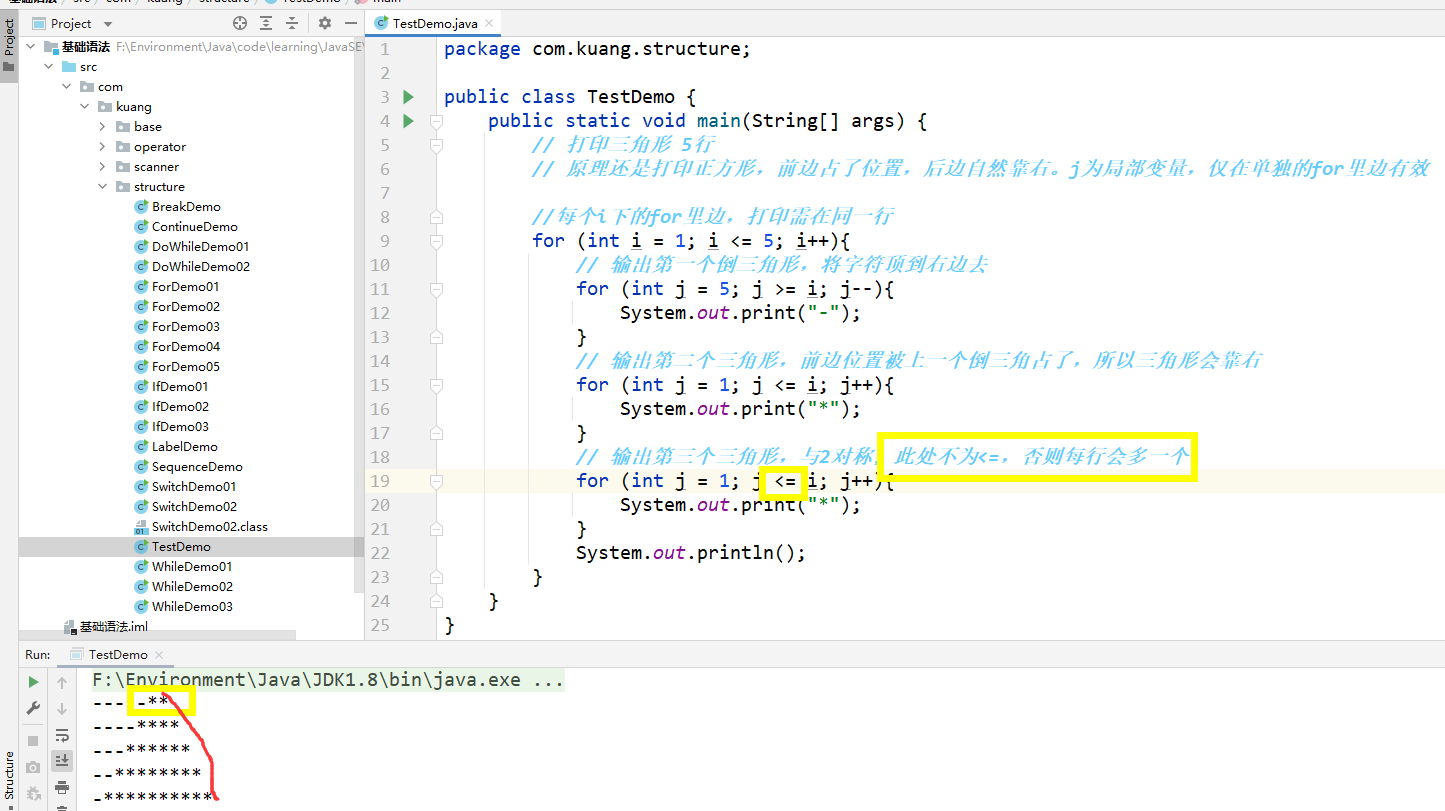The image size is (1445, 811).
Task: Collapse the 基础语法 root module
Action: pos(30,47)
